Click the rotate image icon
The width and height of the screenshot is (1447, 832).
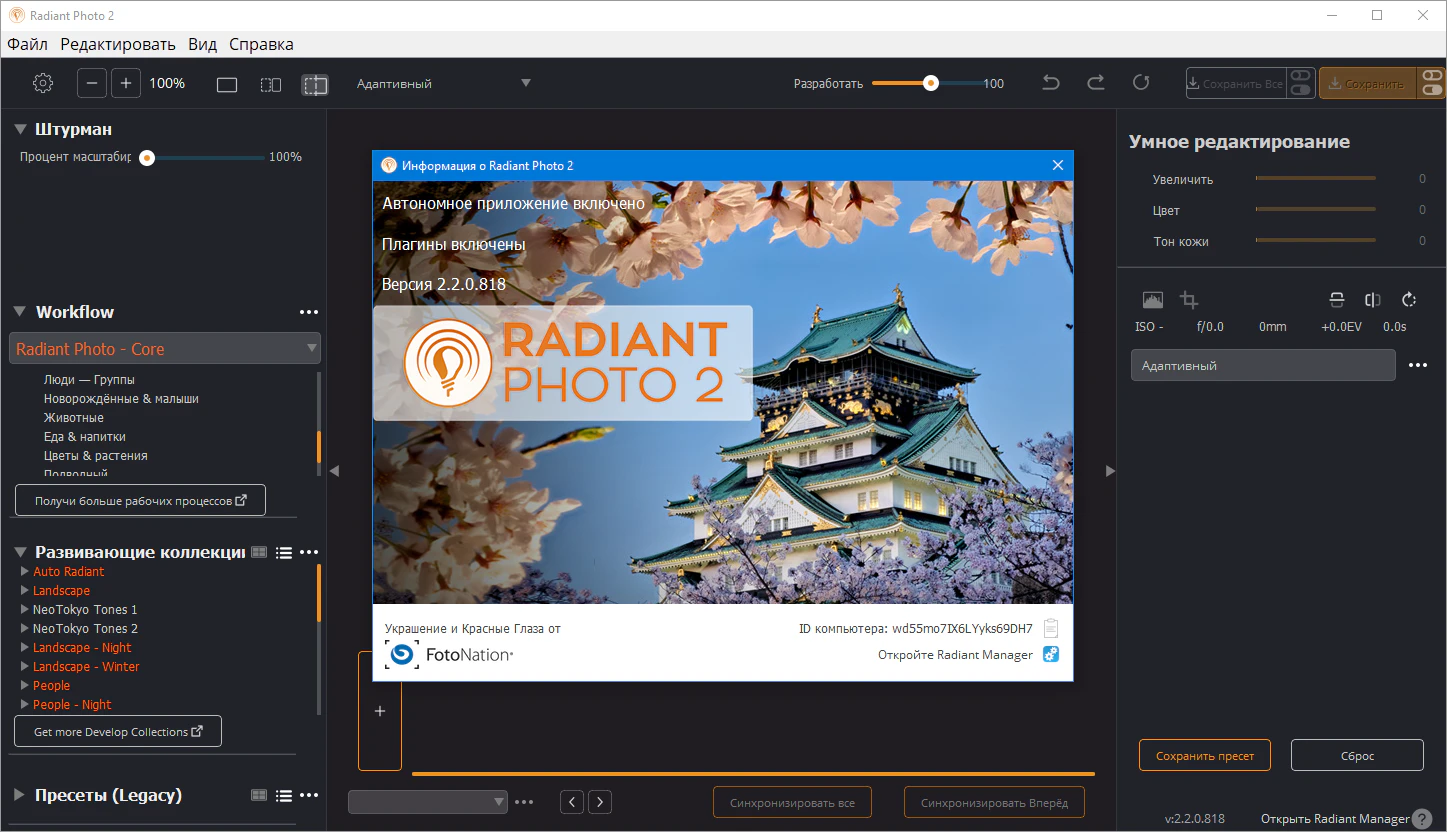pos(1410,299)
